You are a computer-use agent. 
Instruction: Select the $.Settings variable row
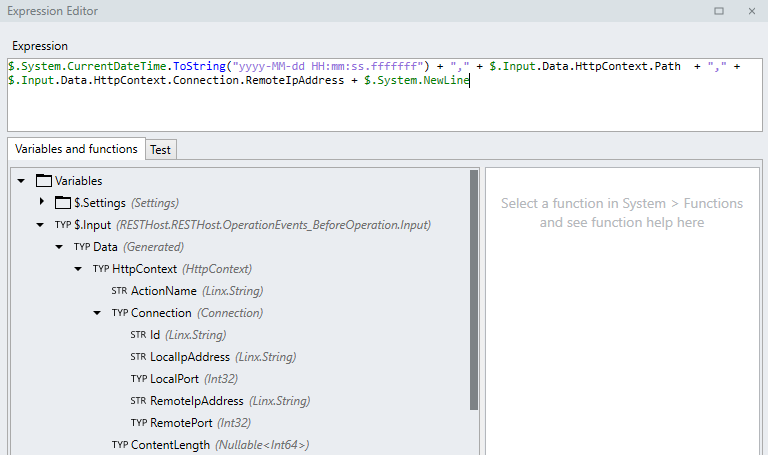[126, 203]
